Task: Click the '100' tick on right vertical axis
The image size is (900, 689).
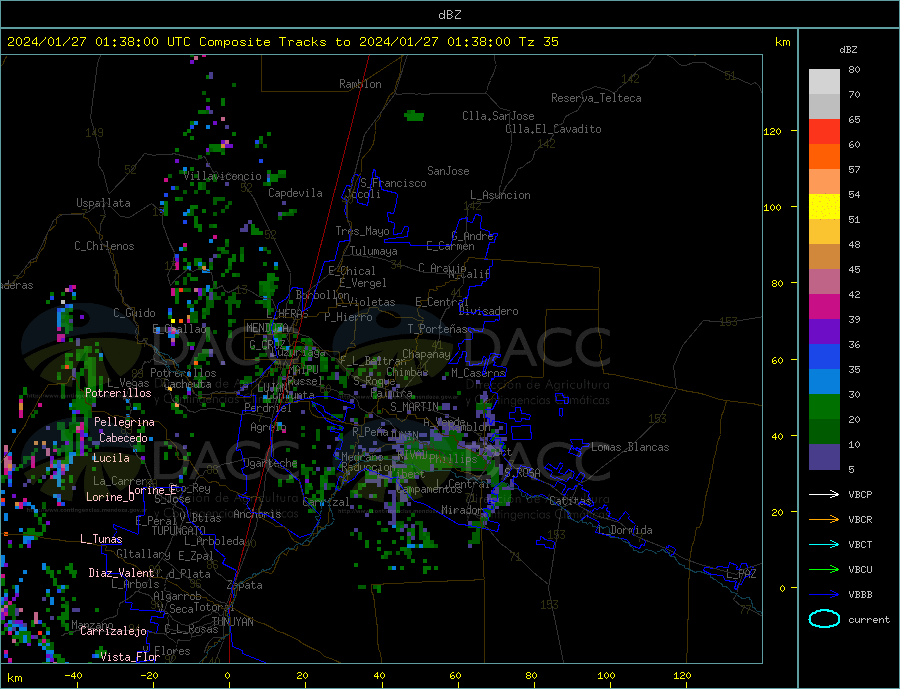Action: (773, 207)
